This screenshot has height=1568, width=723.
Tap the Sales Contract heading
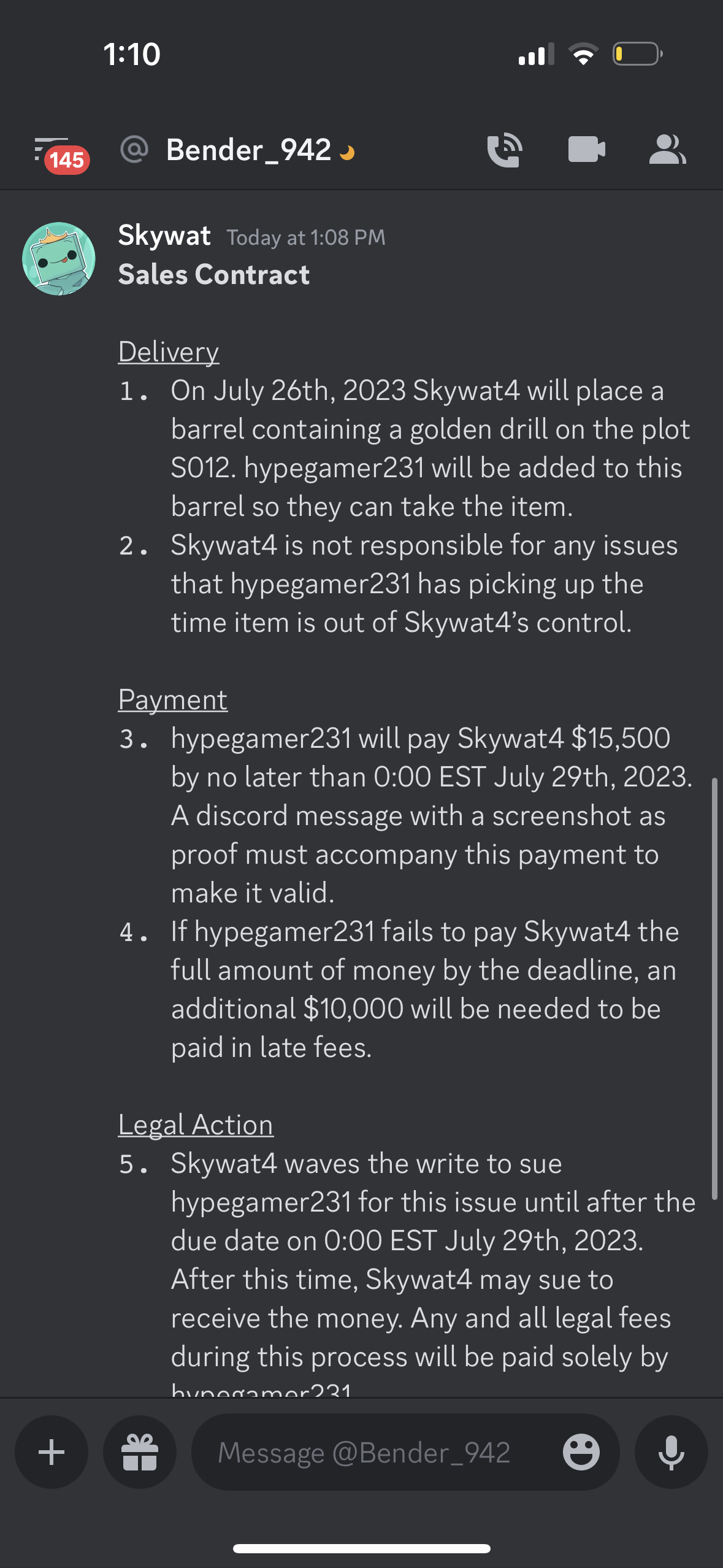click(x=214, y=274)
